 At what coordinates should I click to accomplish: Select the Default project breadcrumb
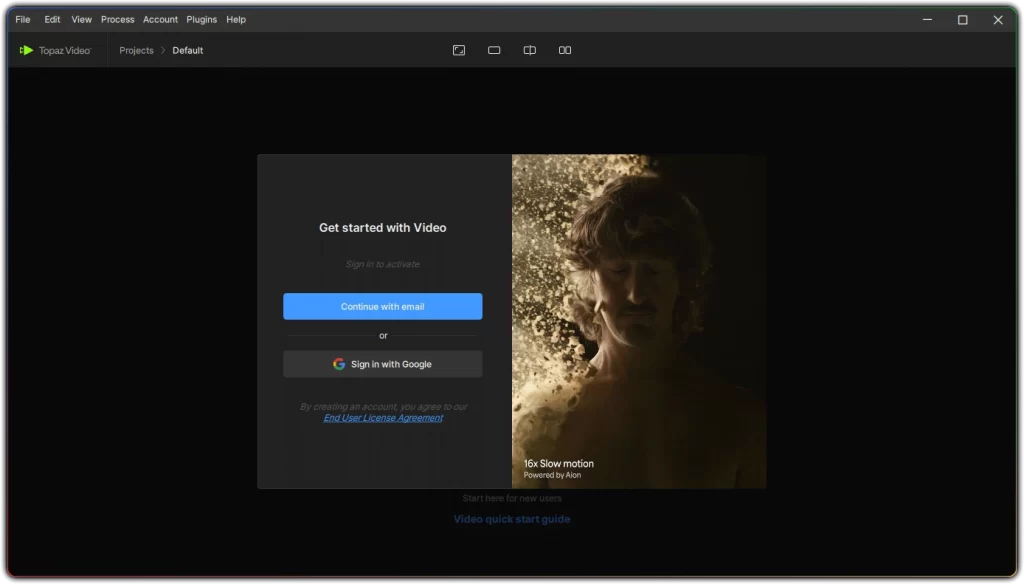click(188, 50)
